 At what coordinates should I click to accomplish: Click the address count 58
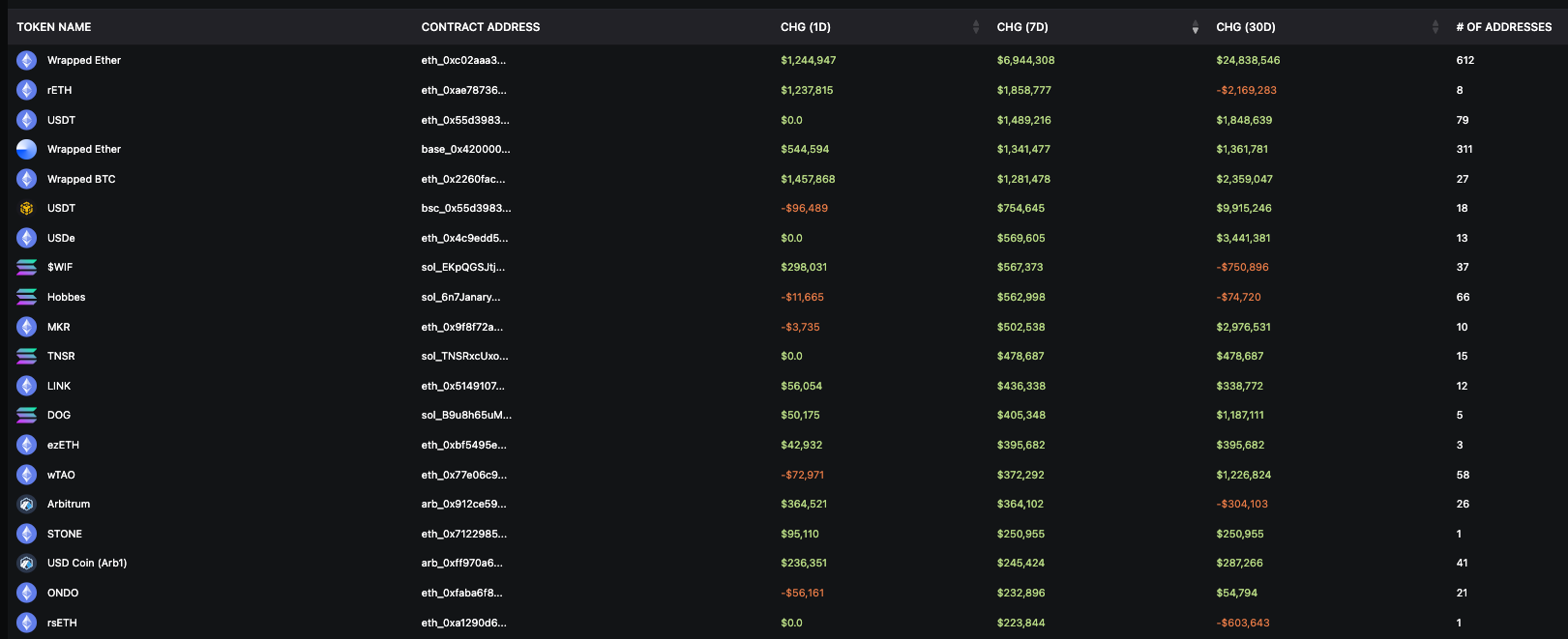tap(1463, 475)
